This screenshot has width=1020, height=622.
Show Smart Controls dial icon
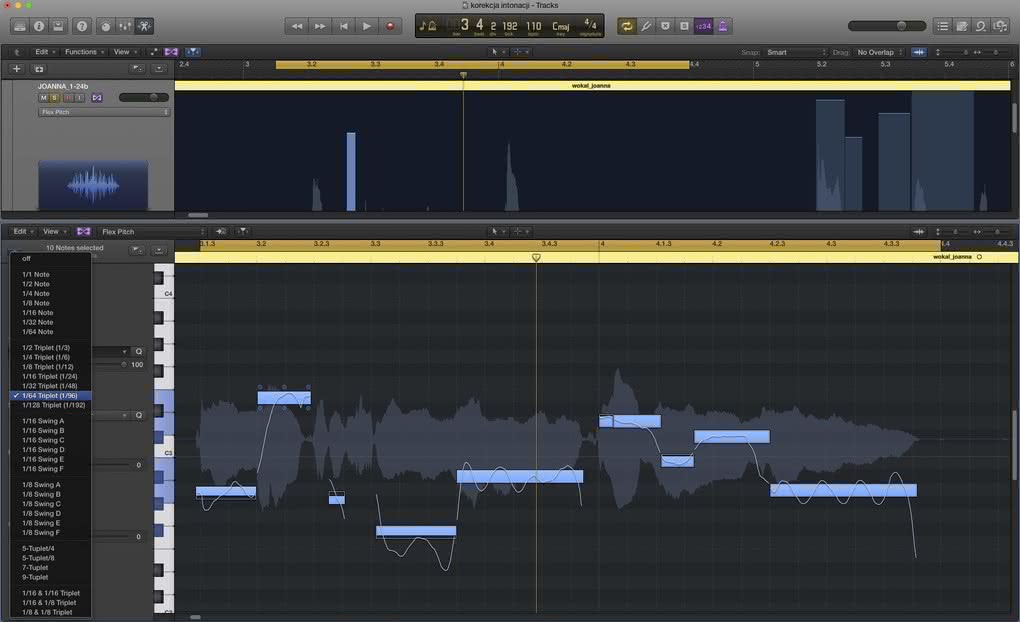click(105, 26)
